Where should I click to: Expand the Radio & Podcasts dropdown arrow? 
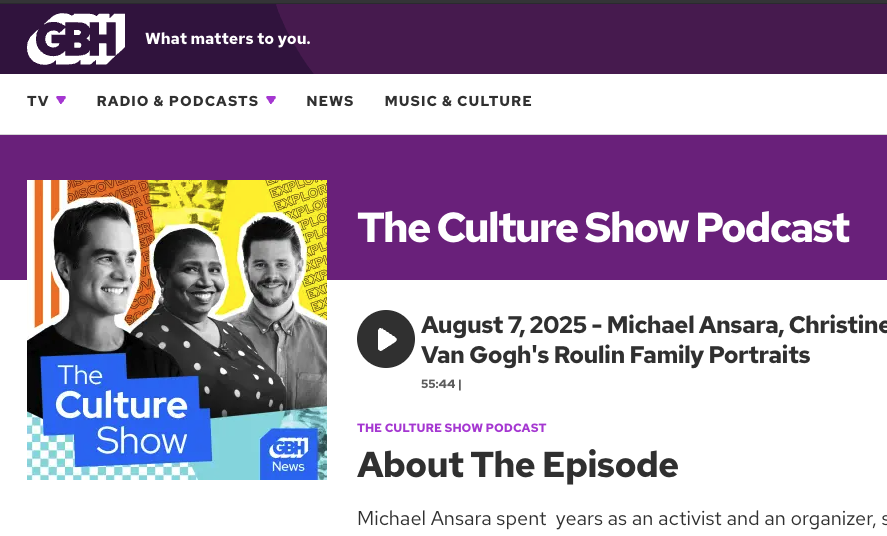pyautogui.click(x=271, y=100)
